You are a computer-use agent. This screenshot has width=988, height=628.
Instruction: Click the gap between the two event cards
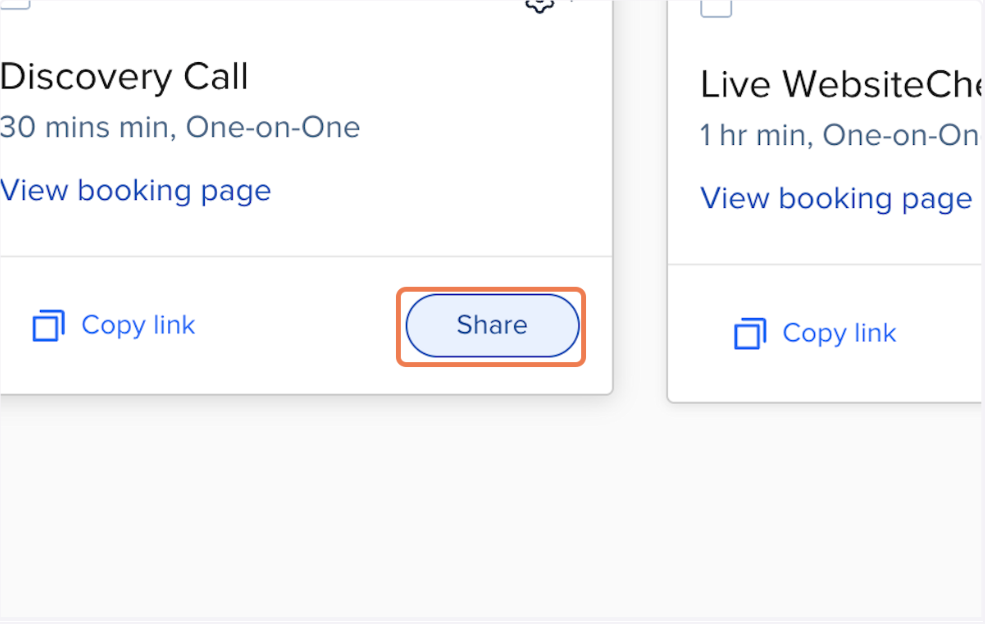coord(640,200)
